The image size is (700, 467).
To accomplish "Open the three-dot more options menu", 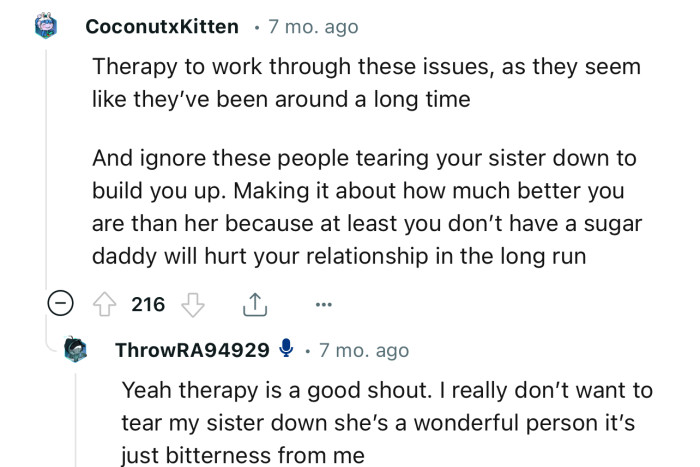I will [x=321, y=305].
